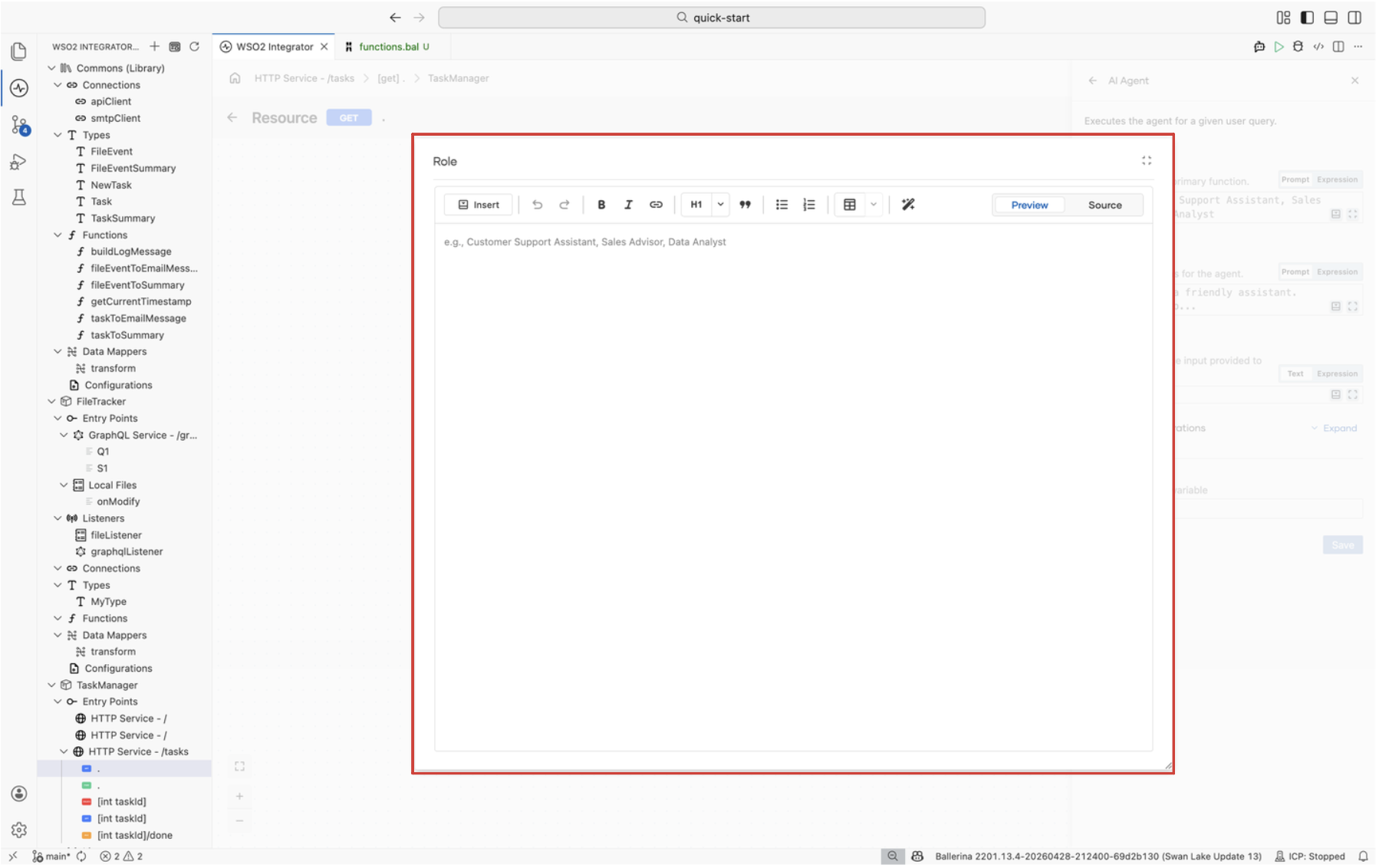Collapse Commons (Library) tree node
This screenshot has width=1379, height=868.
click(52, 68)
